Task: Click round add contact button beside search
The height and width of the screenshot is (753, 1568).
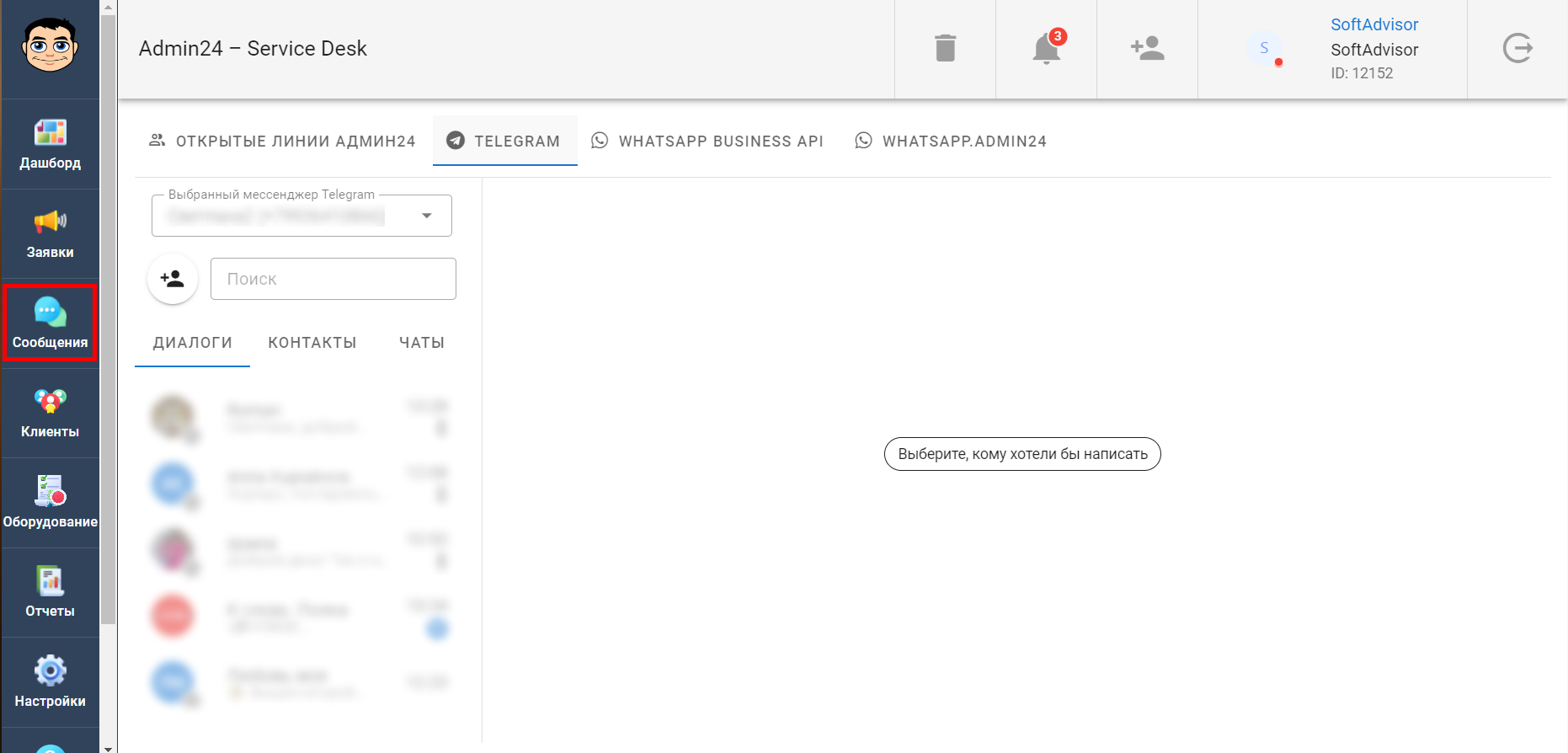Action: [x=173, y=279]
